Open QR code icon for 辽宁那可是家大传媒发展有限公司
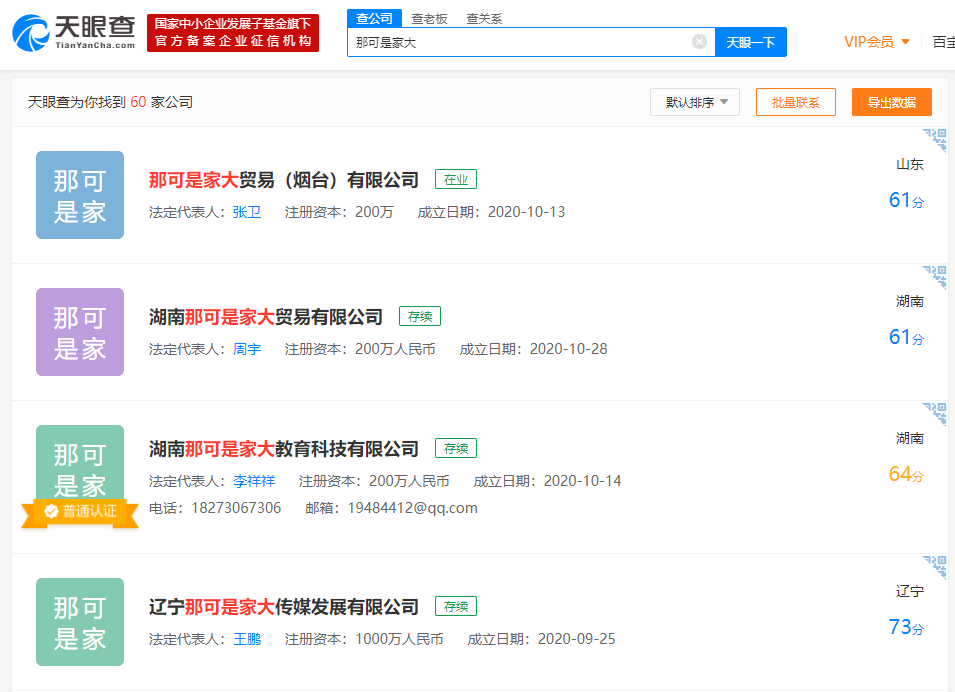This screenshot has width=955, height=692. pos(935,567)
